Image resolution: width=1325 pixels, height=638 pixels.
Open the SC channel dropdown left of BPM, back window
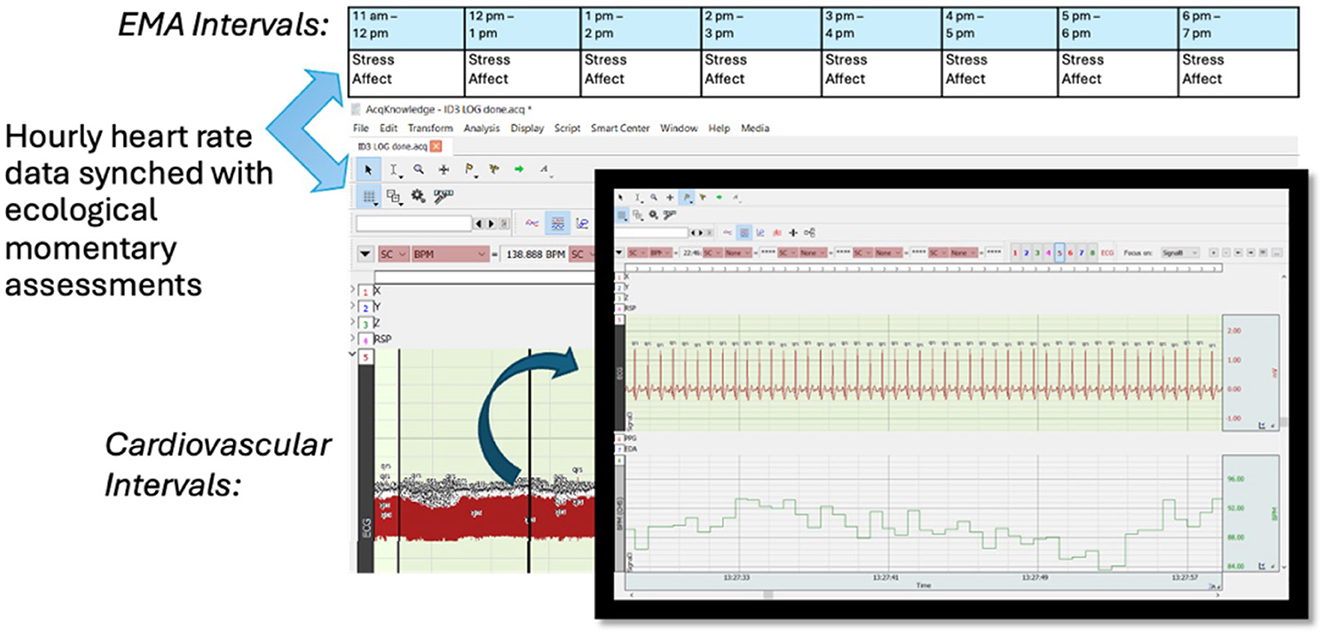(x=393, y=254)
